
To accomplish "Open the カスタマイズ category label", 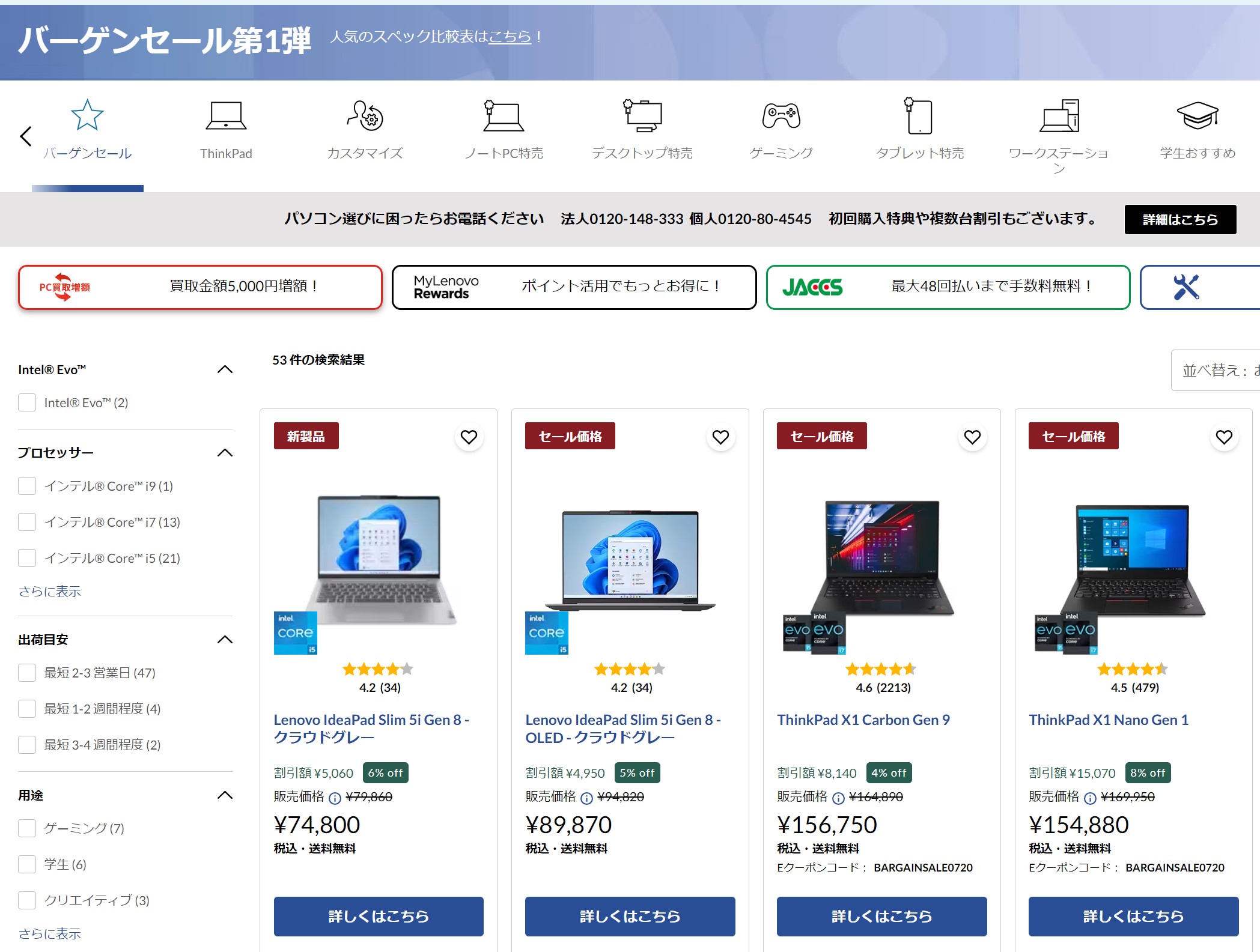I will (x=365, y=153).
